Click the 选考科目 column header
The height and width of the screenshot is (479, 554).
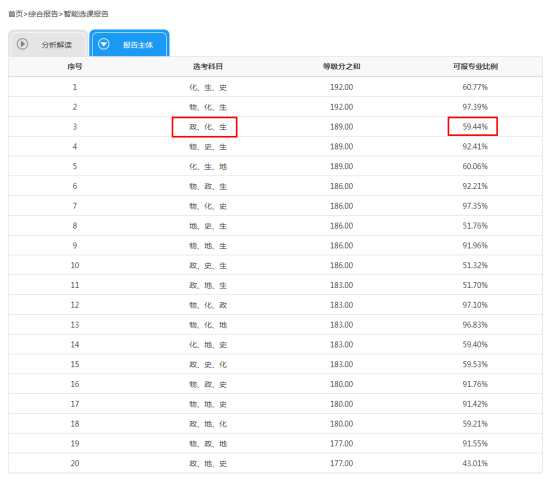click(208, 66)
